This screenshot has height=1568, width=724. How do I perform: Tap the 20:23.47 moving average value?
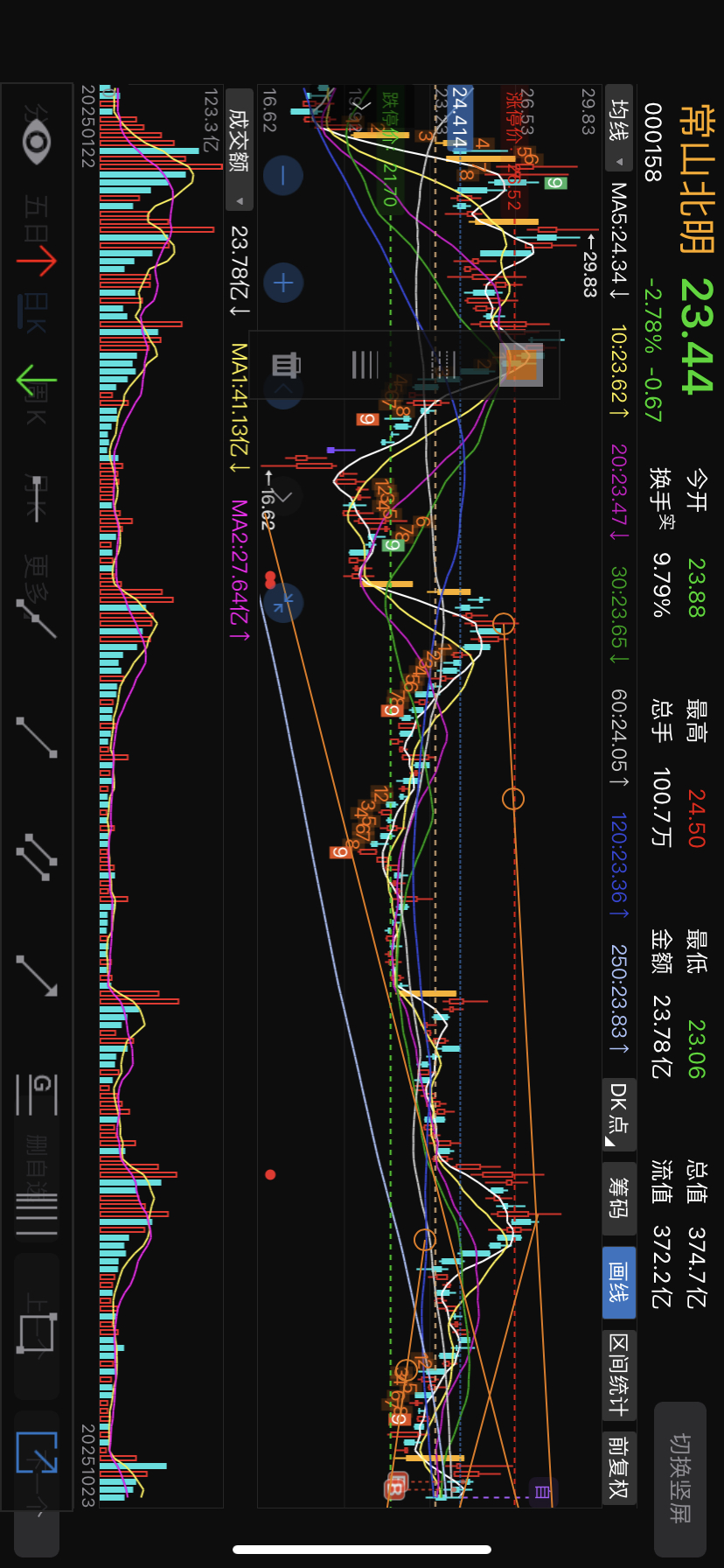pyautogui.click(x=619, y=492)
